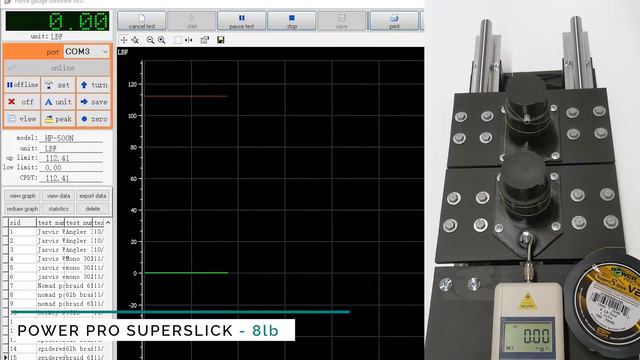The width and height of the screenshot is (640, 360).
Task: Select row 4 Jarvis Mono 30 entry
Action: pyautogui.click(x=56, y=258)
